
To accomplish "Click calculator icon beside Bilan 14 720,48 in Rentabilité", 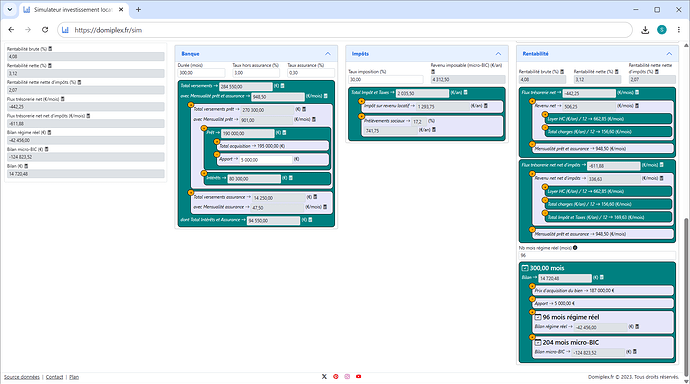I will click(x=602, y=277).
